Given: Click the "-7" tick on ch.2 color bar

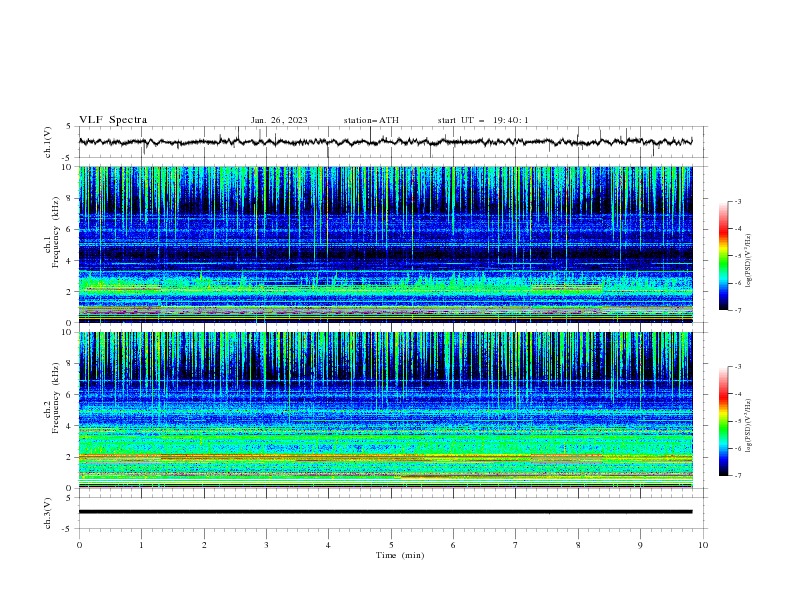Looking at the screenshot, I should coord(738,476).
